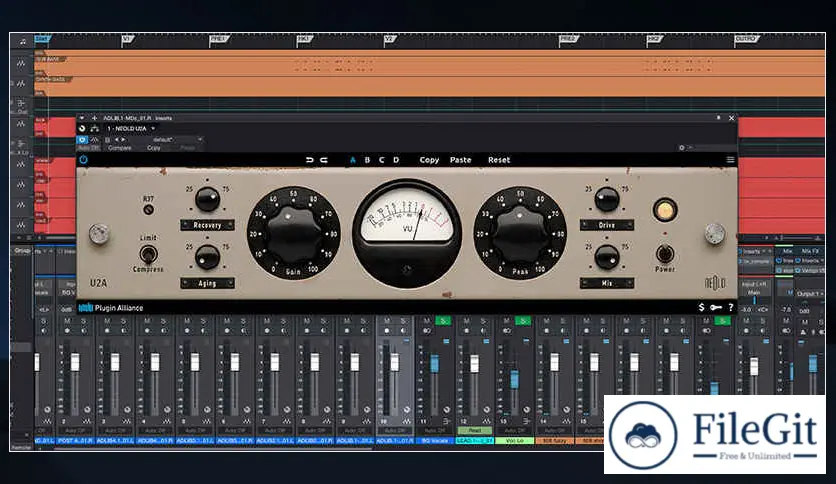Toggle solo on channel 13
Viewport: 836px width, 484px height.
point(522,321)
